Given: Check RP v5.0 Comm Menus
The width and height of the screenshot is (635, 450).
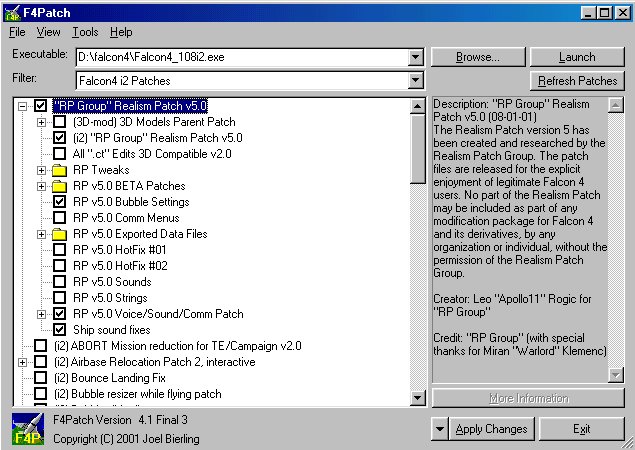Looking at the screenshot, I should (x=60, y=218).
